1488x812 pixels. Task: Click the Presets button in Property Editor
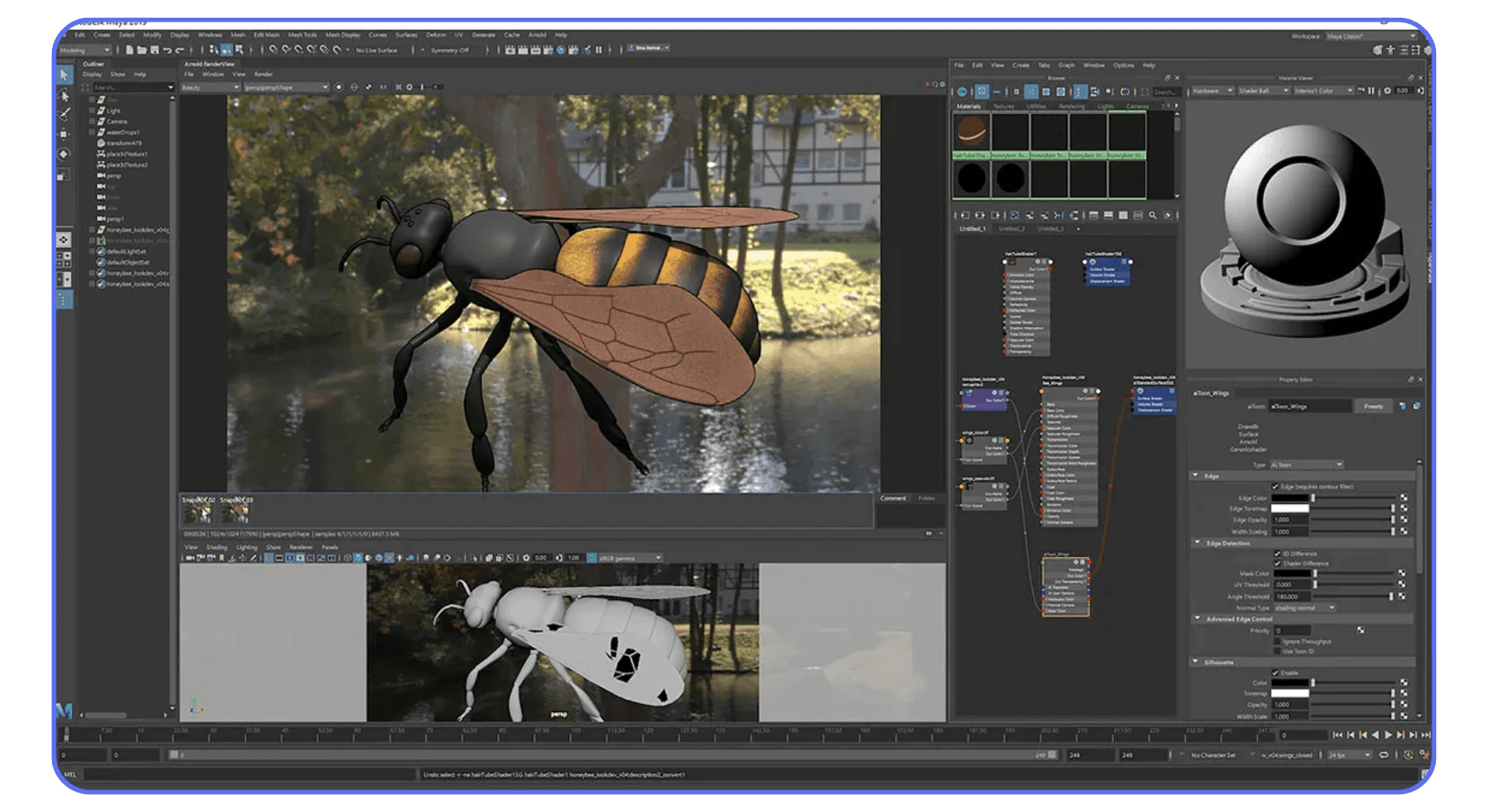(1373, 406)
